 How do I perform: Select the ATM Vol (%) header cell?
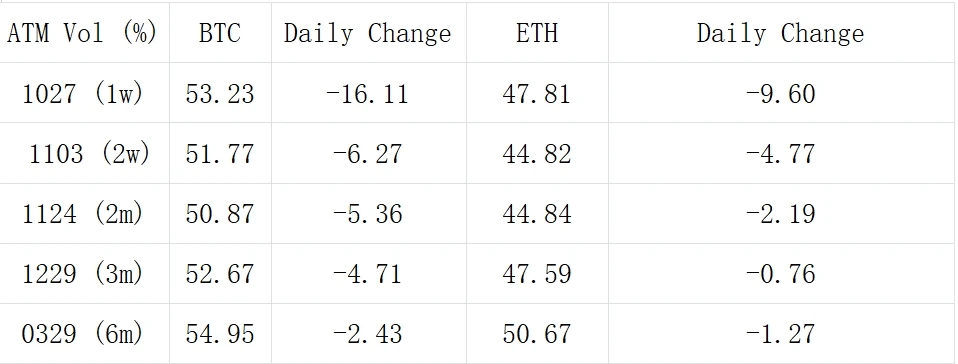tap(82, 32)
